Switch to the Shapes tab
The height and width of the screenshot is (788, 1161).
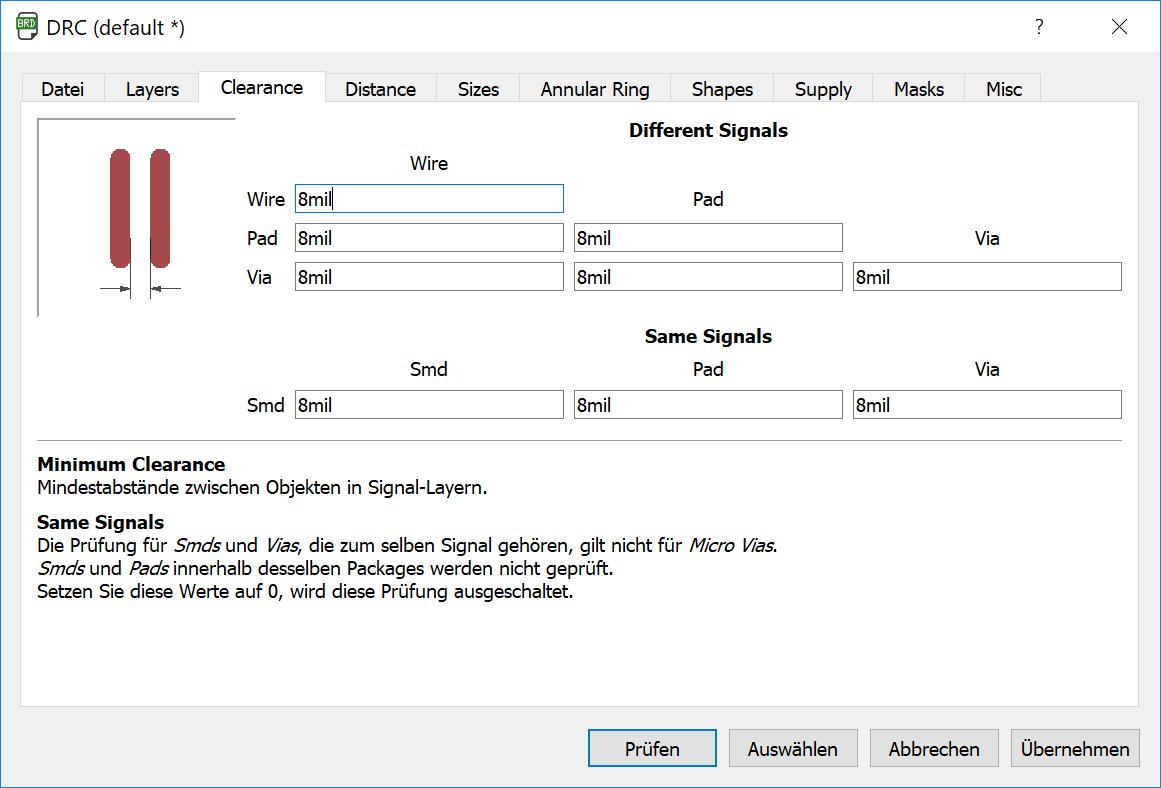tap(722, 89)
